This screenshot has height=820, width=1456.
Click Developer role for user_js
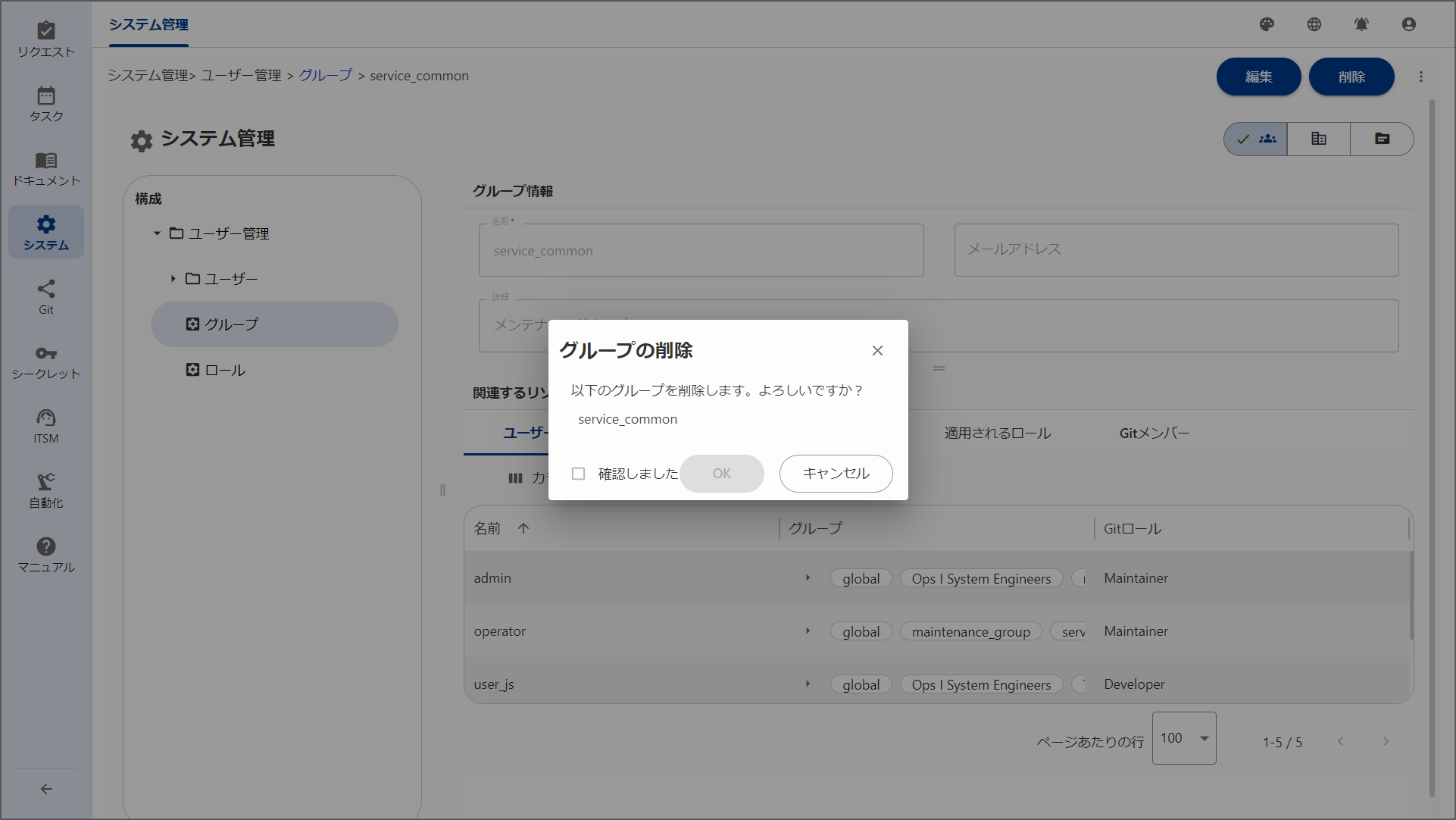click(x=1134, y=684)
